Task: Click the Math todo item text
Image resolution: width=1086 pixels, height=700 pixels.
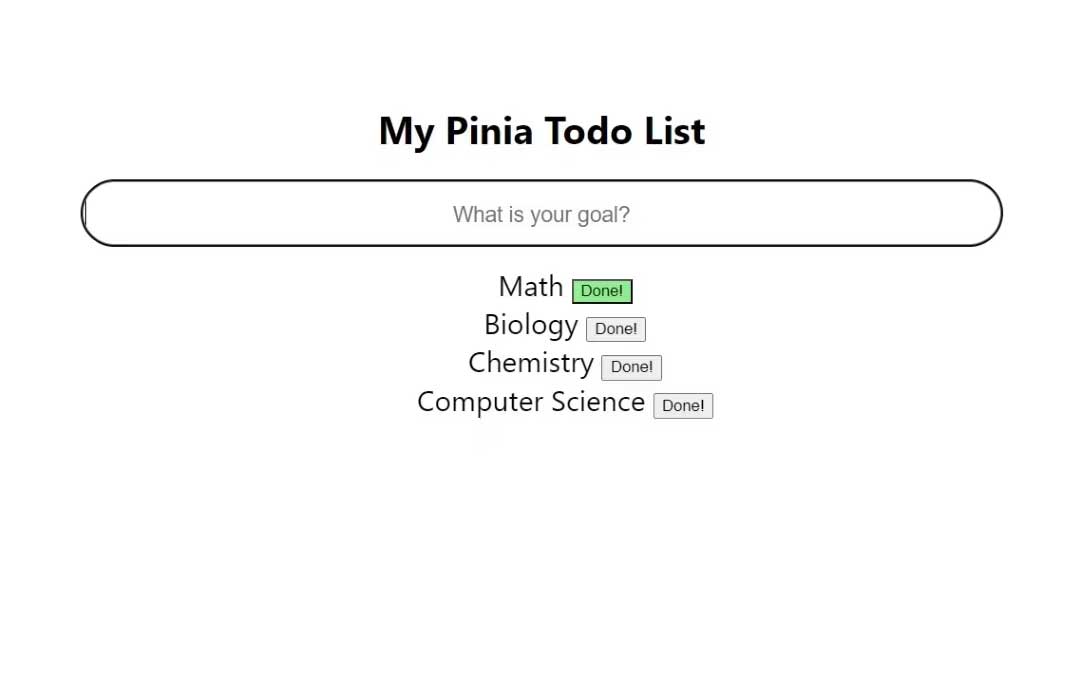Action: tap(530, 287)
